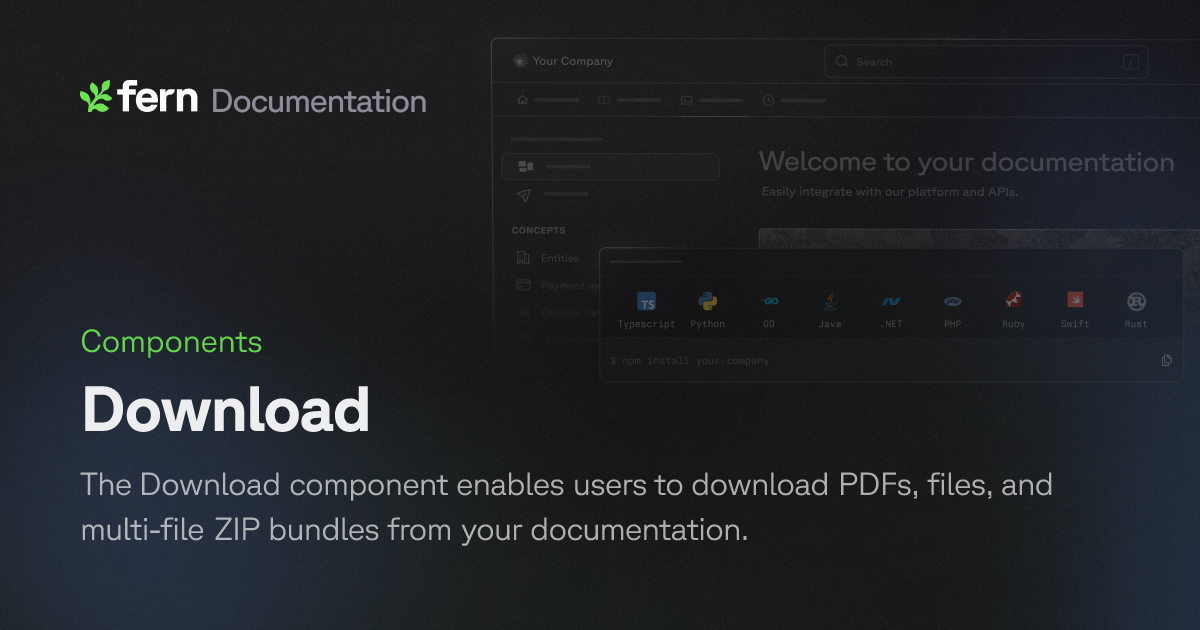Click the Python label text
Viewport: 1200px width, 630px height.
click(708, 324)
